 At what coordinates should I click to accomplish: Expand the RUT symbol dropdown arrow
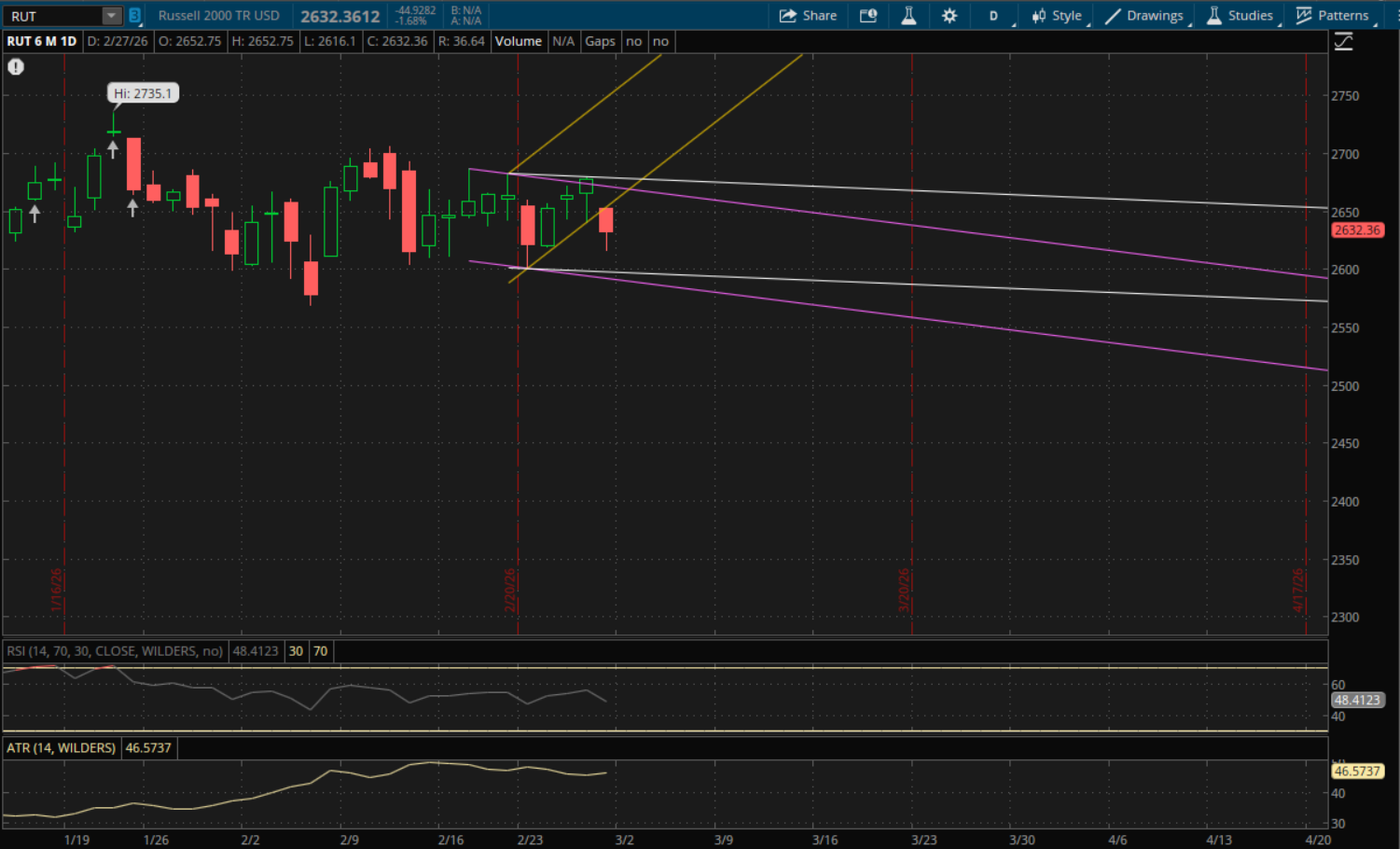[111, 16]
